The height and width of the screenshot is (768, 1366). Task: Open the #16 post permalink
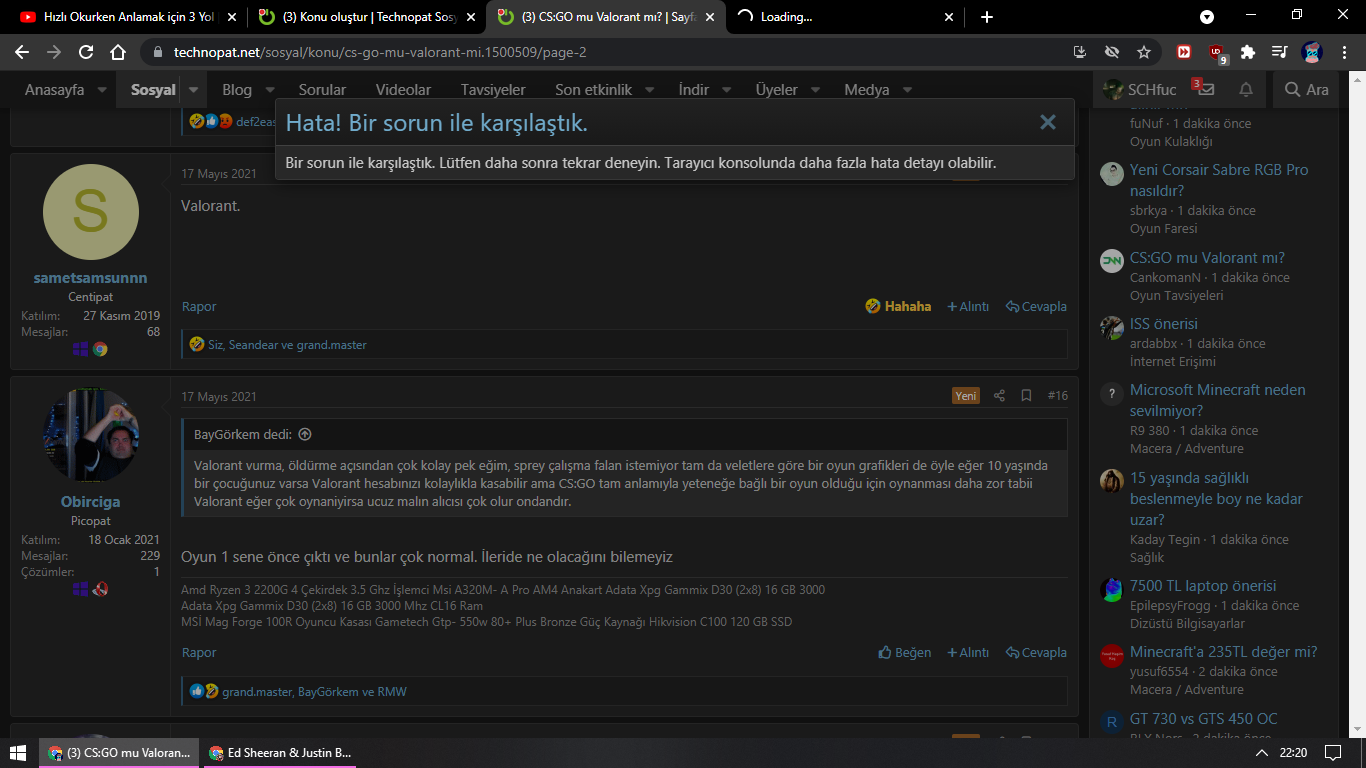point(1057,396)
